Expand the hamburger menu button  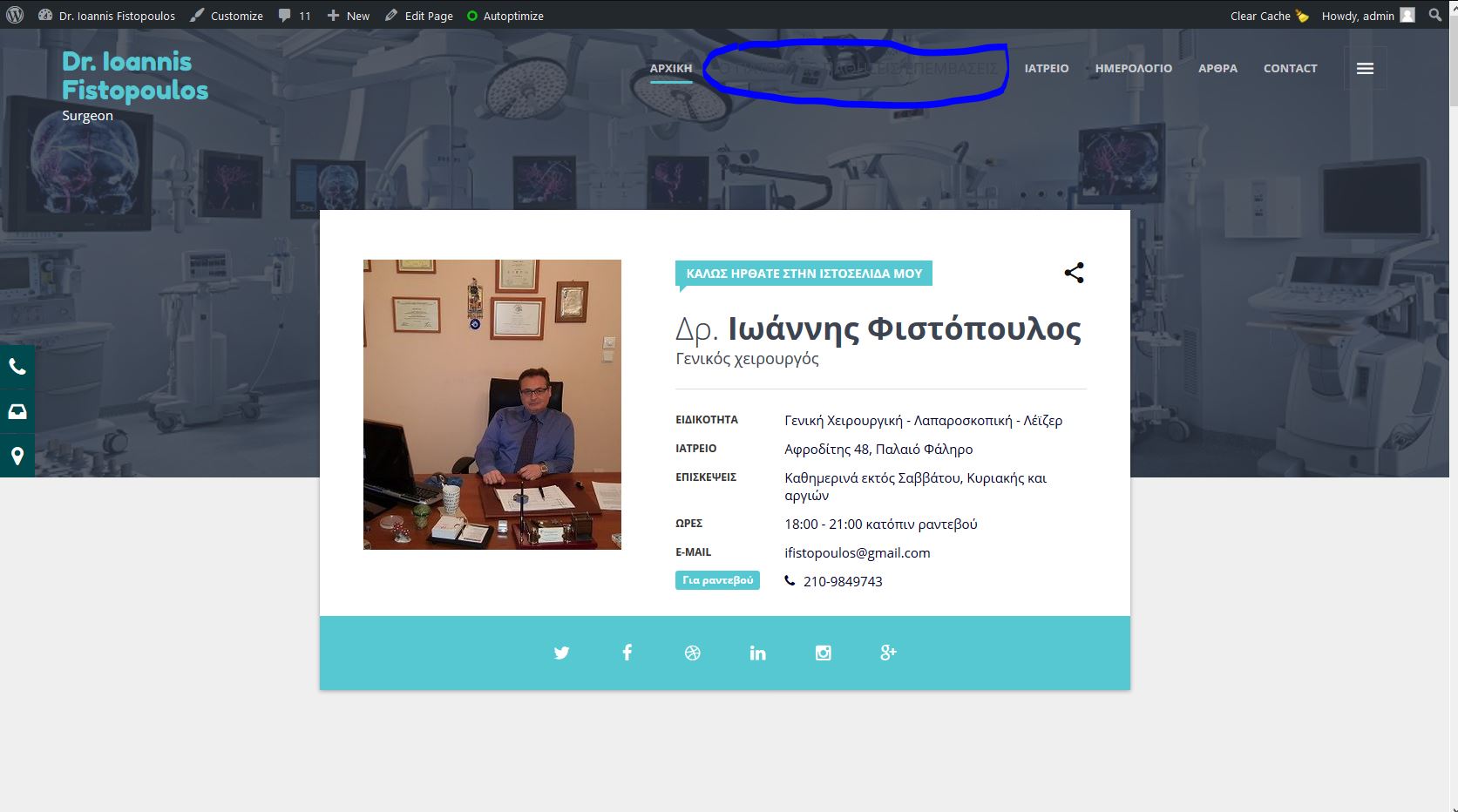[x=1365, y=68]
